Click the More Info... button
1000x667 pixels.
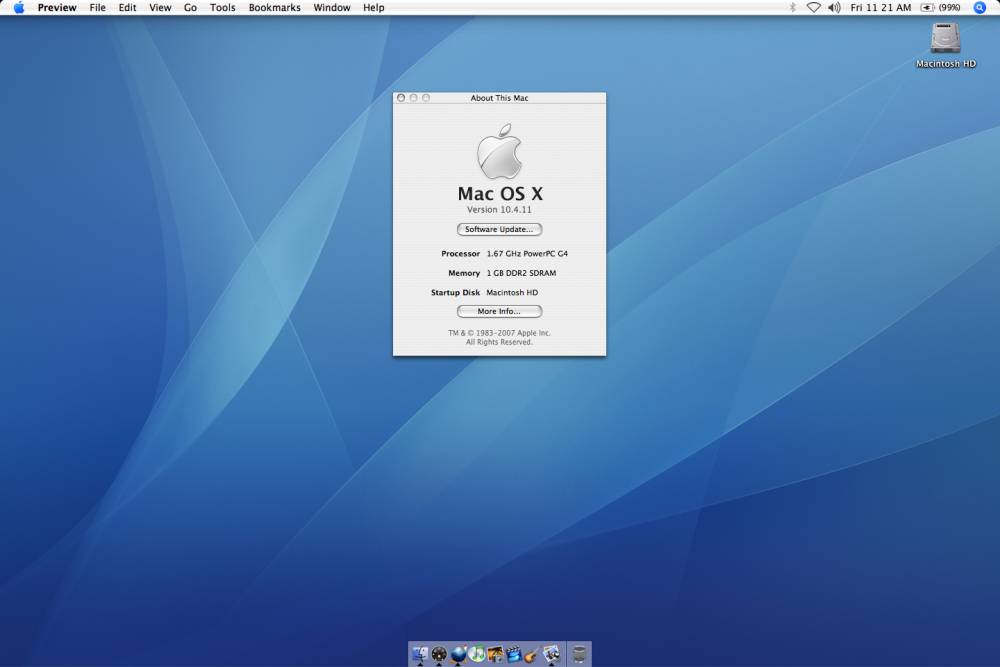pos(499,311)
